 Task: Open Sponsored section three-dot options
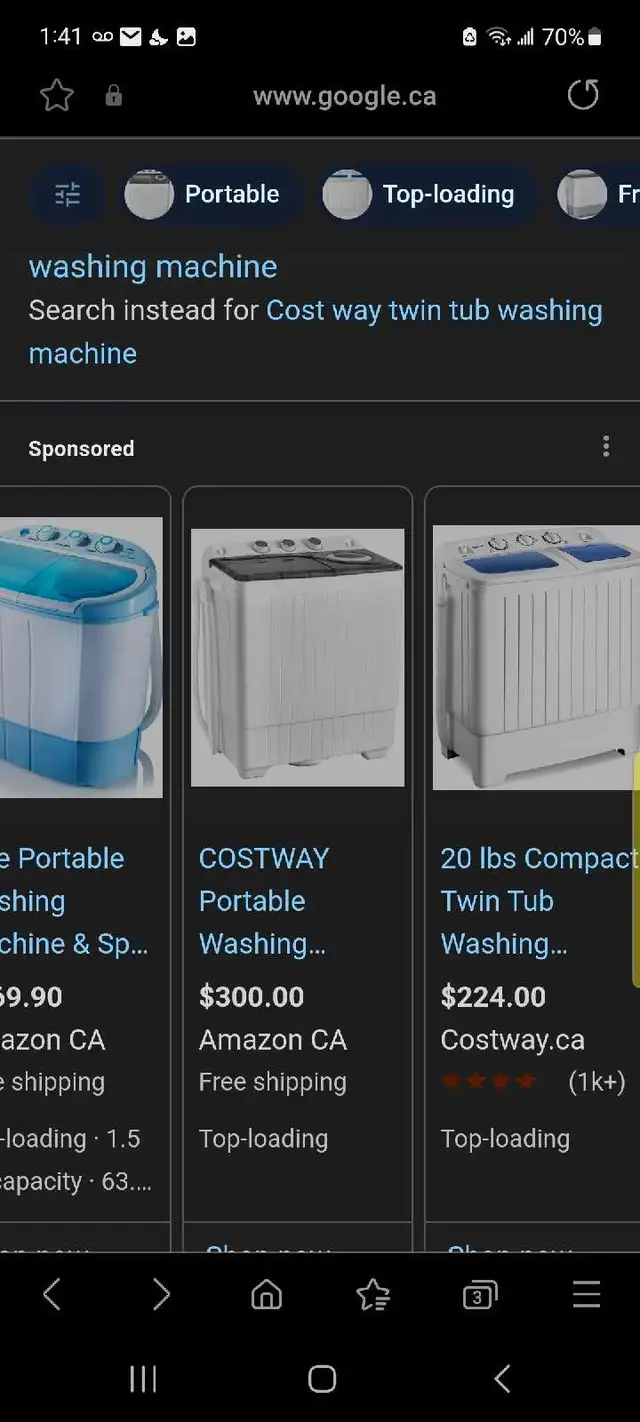[x=606, y=447]
